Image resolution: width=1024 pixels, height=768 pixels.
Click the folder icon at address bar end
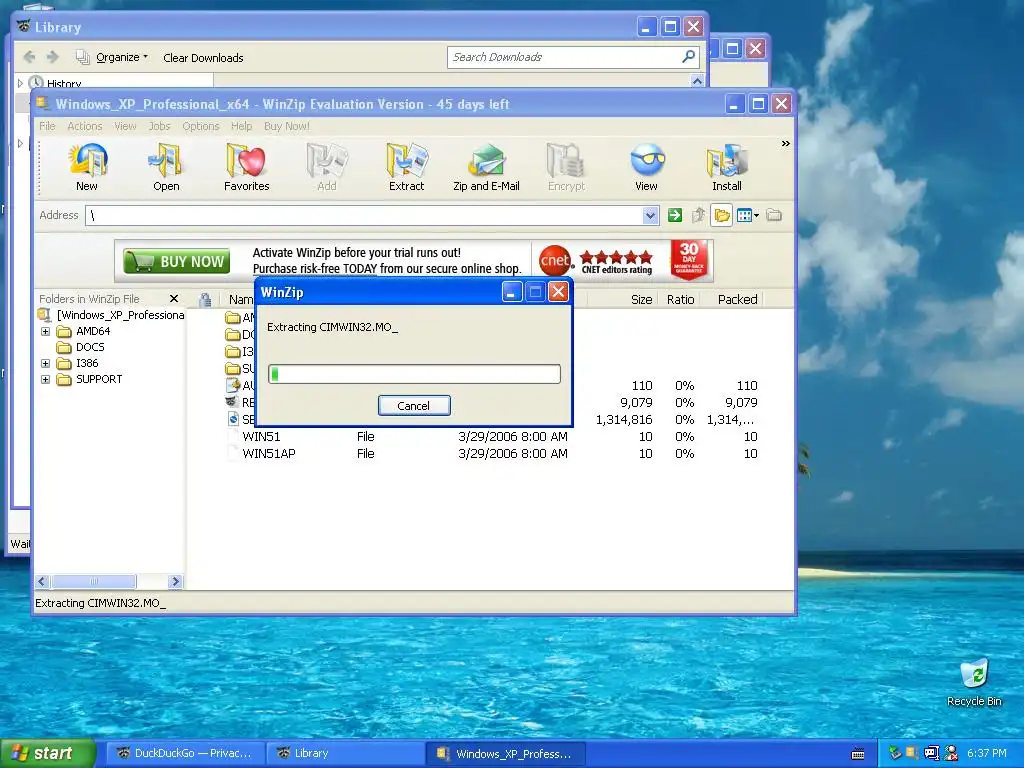pyautogui.click(x=774, y=215)
